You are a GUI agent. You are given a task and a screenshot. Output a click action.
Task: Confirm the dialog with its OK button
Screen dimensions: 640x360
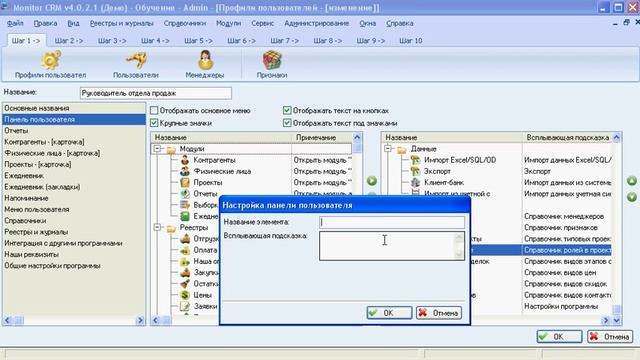point(389,313)
